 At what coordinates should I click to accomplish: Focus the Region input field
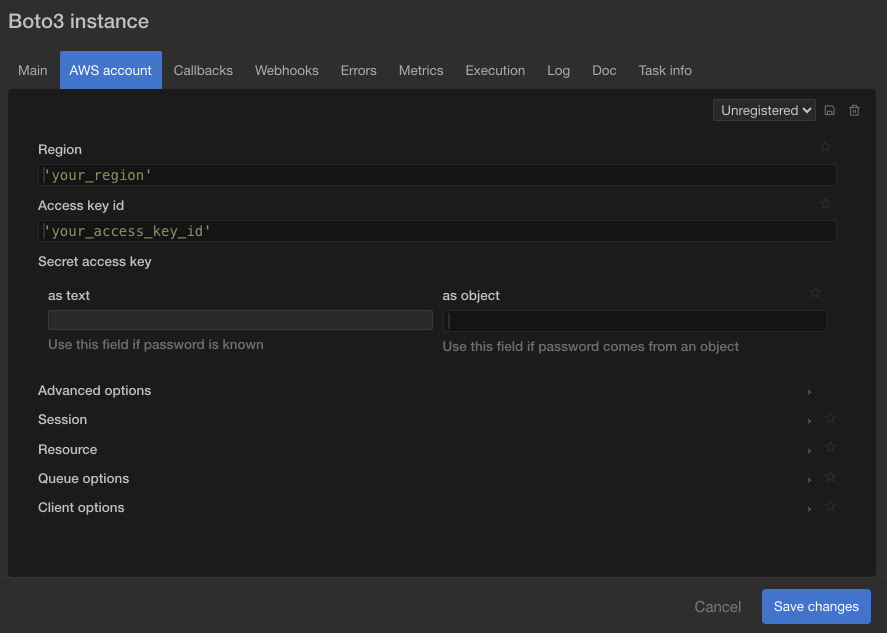pos(437,175)
